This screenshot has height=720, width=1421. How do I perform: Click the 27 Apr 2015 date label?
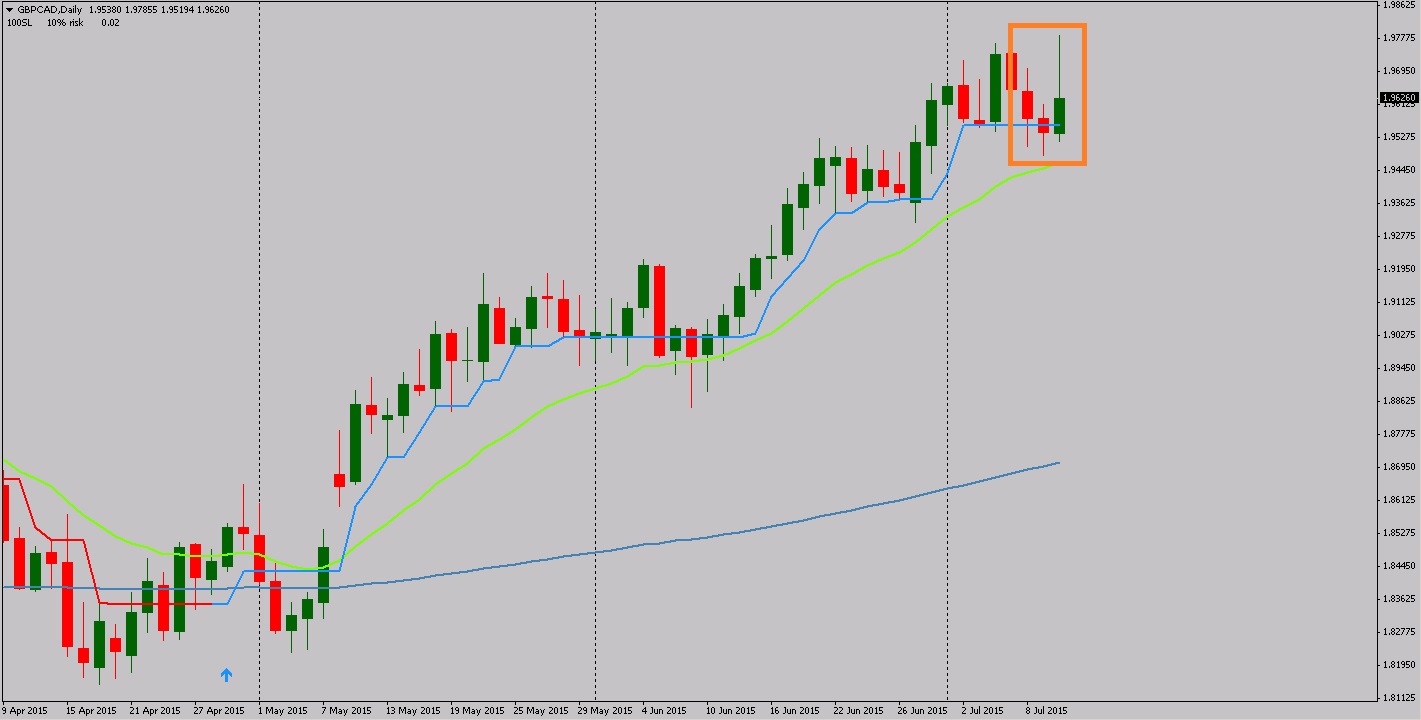(219, 712)
